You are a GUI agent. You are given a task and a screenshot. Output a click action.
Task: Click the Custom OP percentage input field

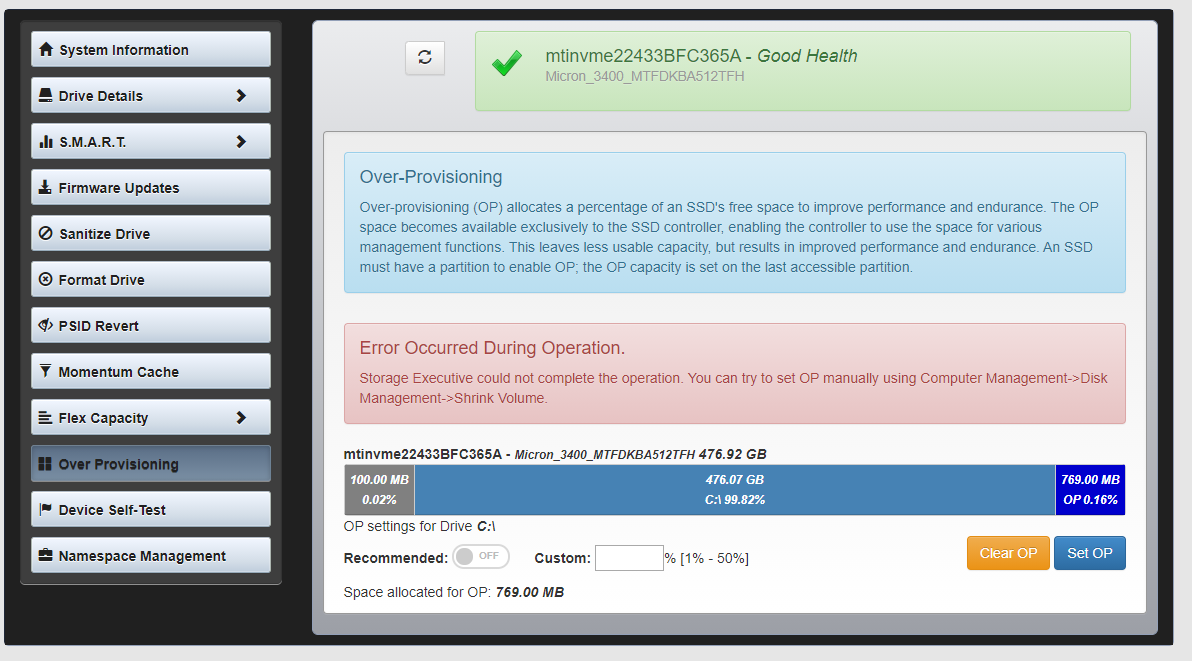(629, 558)
